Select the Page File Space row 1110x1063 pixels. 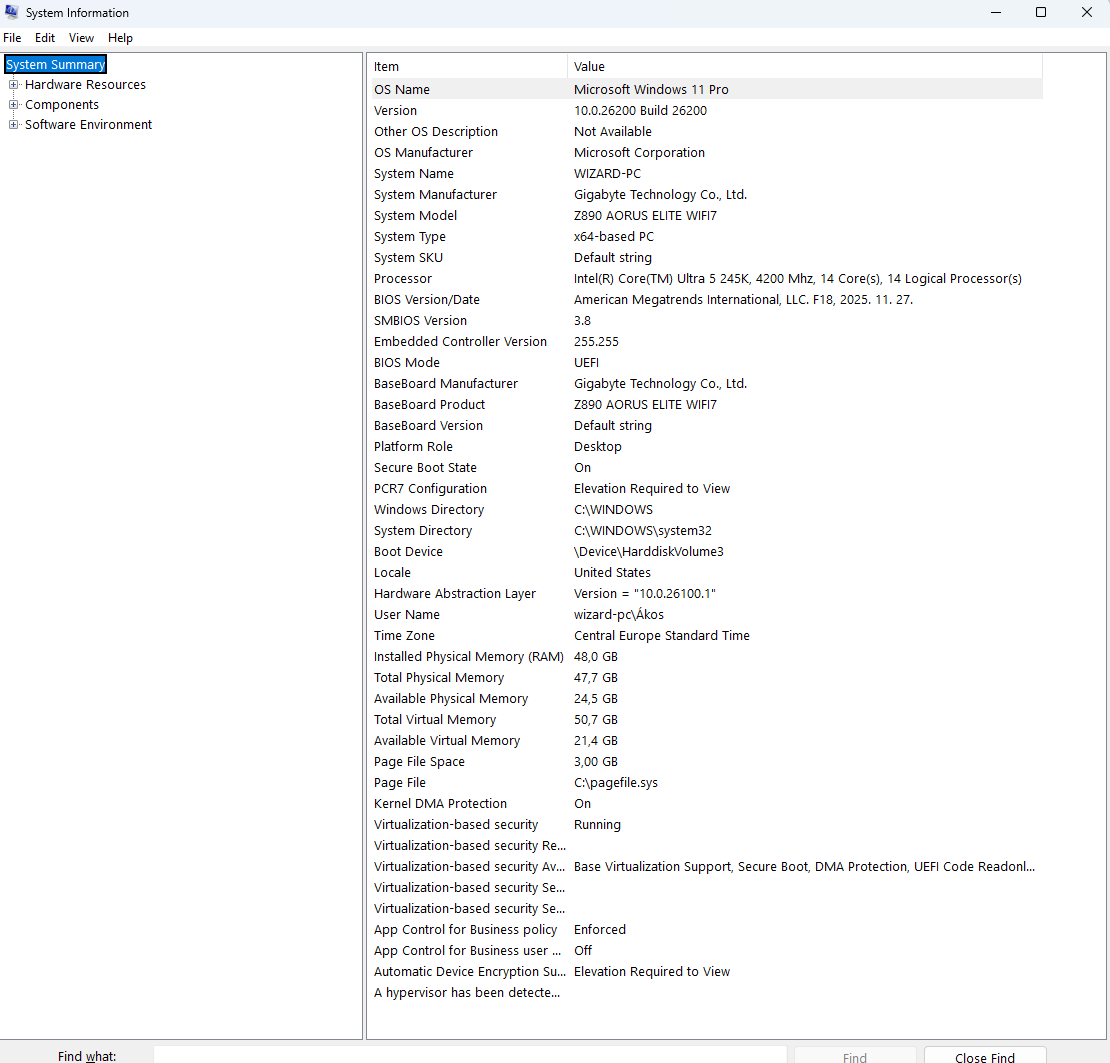point(706,762)
